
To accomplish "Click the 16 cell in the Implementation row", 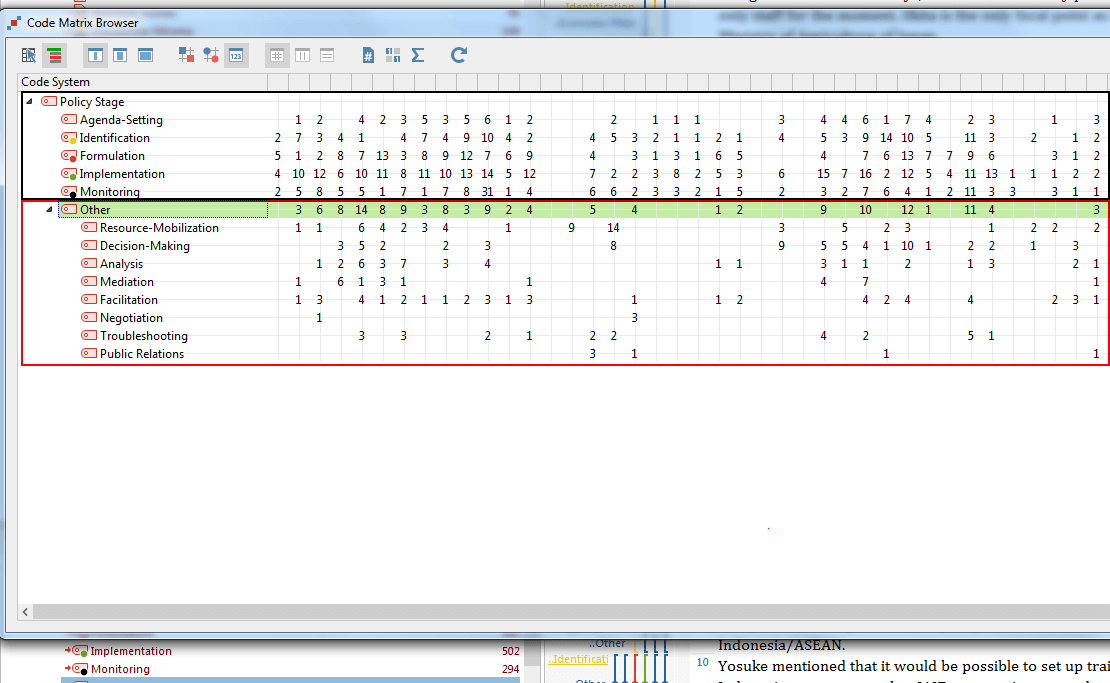I will click(865, 174).
